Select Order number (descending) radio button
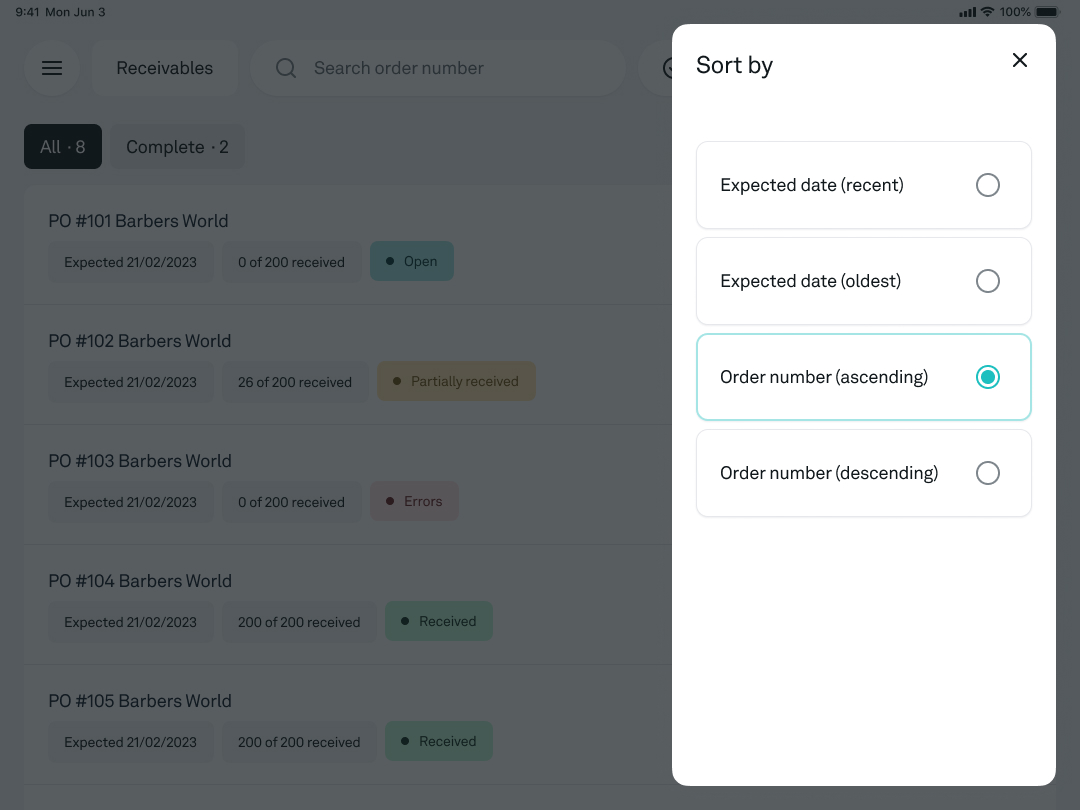Screen dimensions: 1080x810 (987, 473)
